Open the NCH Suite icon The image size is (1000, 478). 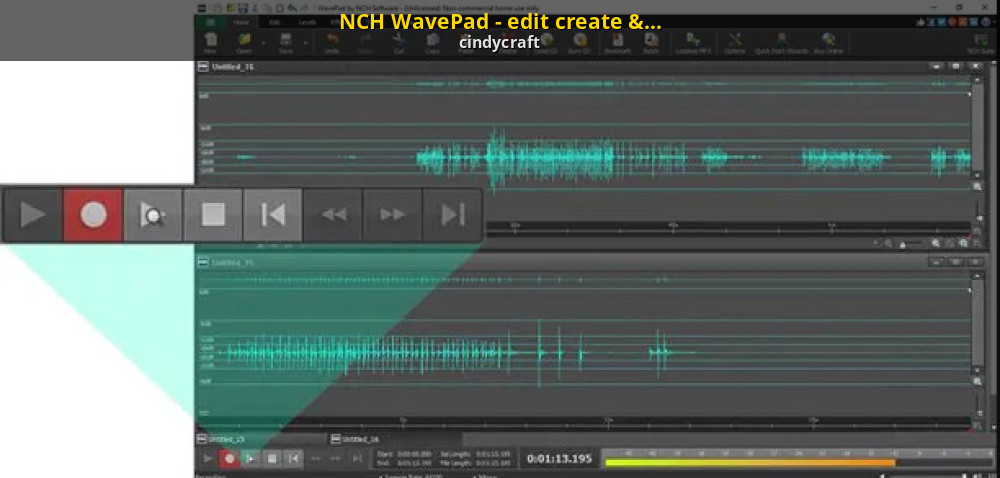[x=980, y=42]
